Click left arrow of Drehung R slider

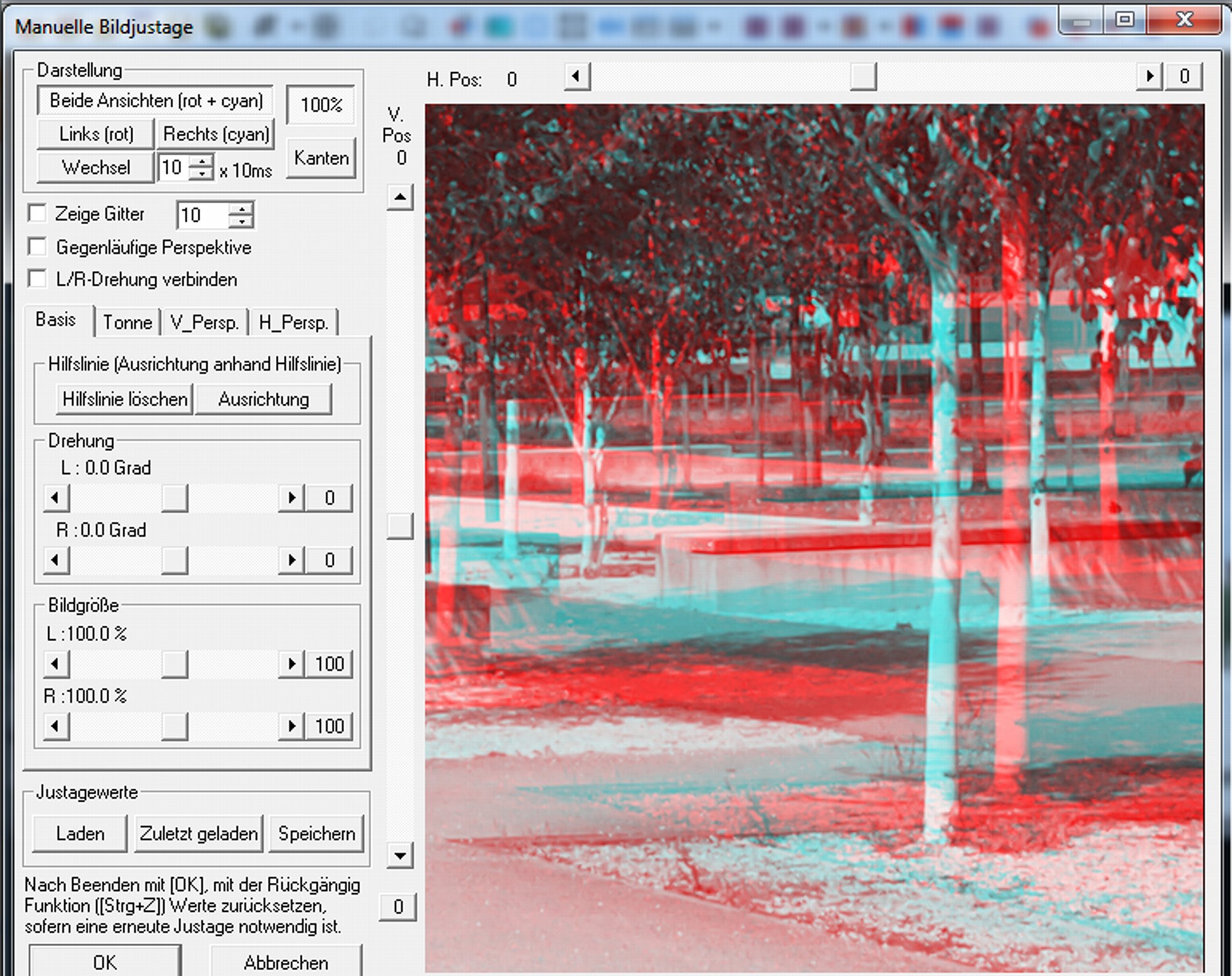coord(56,560)
